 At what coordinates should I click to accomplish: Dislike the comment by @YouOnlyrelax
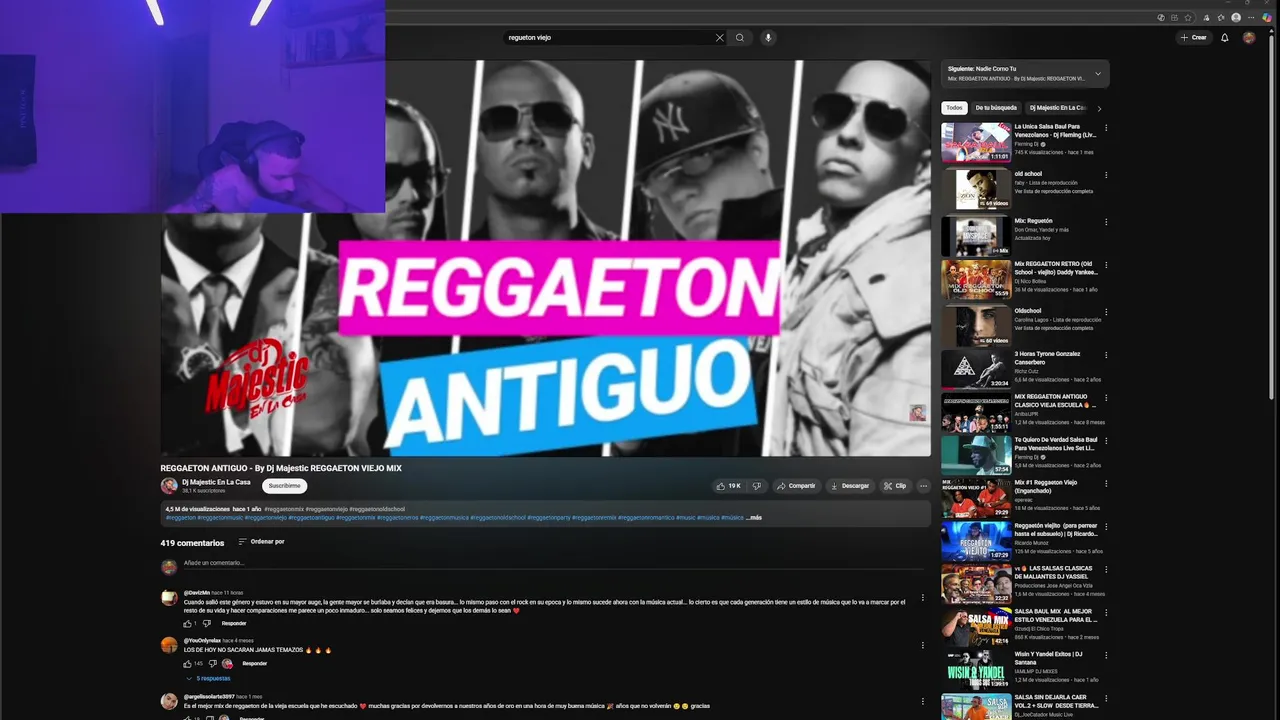pos(212,663)
